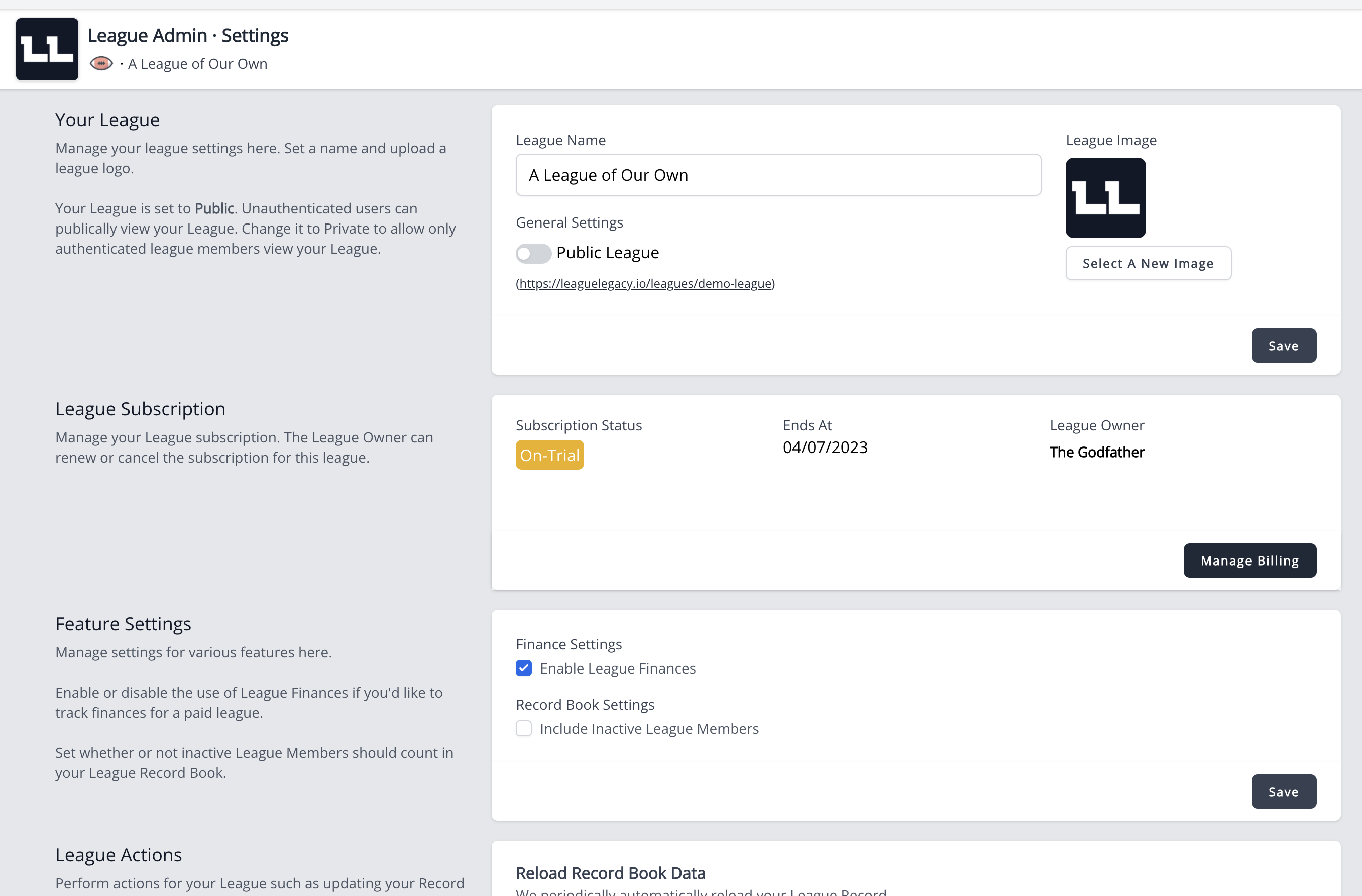Click the On-Trial status badge
The height and width of the screenshot is (896, 1362).
point(549,455)
